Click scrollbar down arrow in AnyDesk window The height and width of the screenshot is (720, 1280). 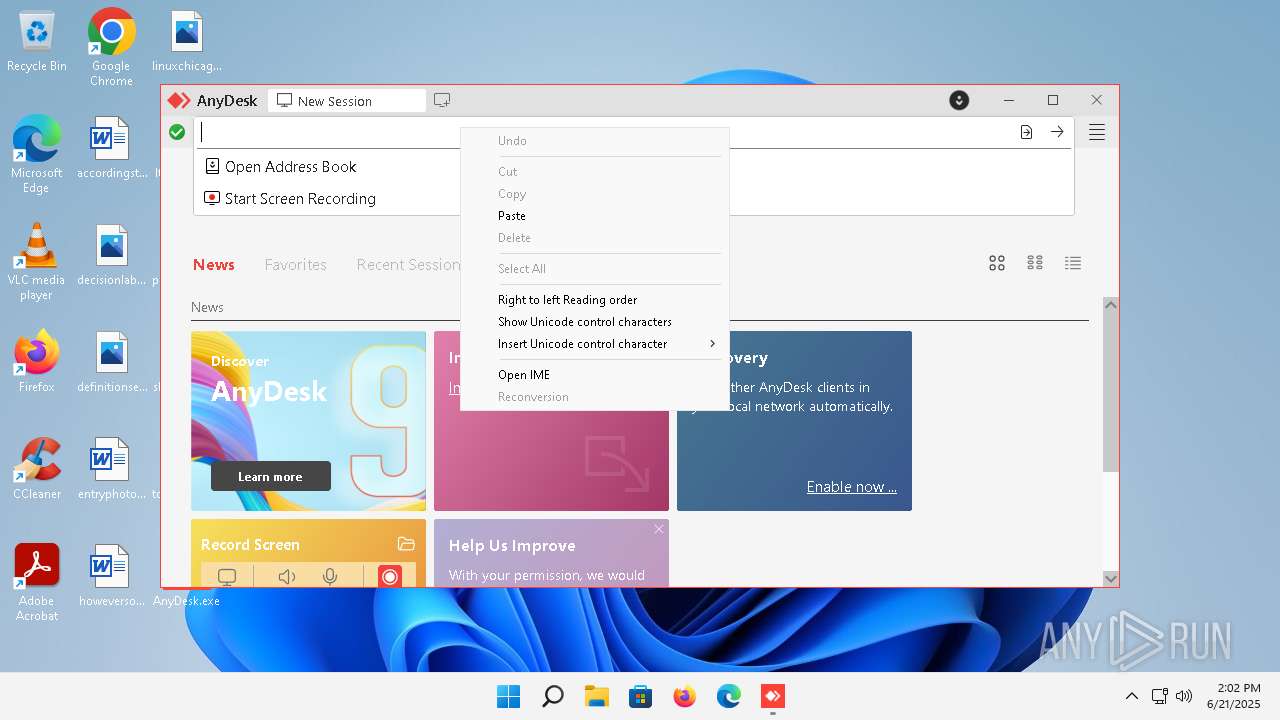(1110, 578)
